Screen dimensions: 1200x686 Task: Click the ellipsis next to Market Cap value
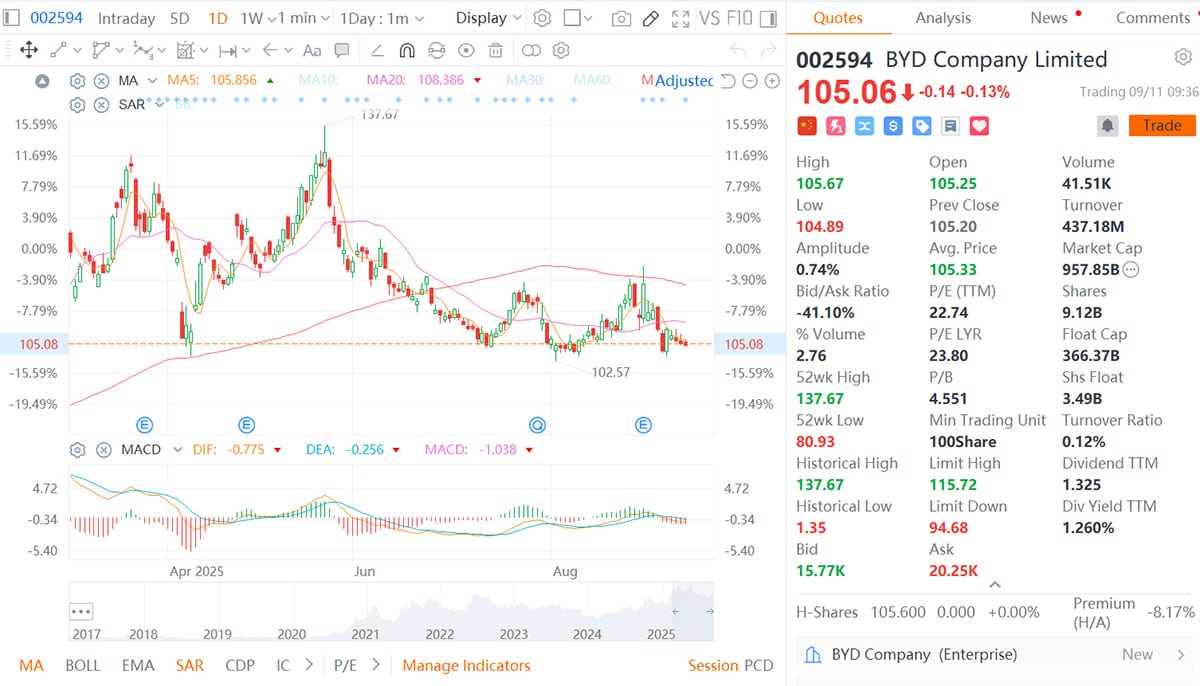click(1131, 269)
